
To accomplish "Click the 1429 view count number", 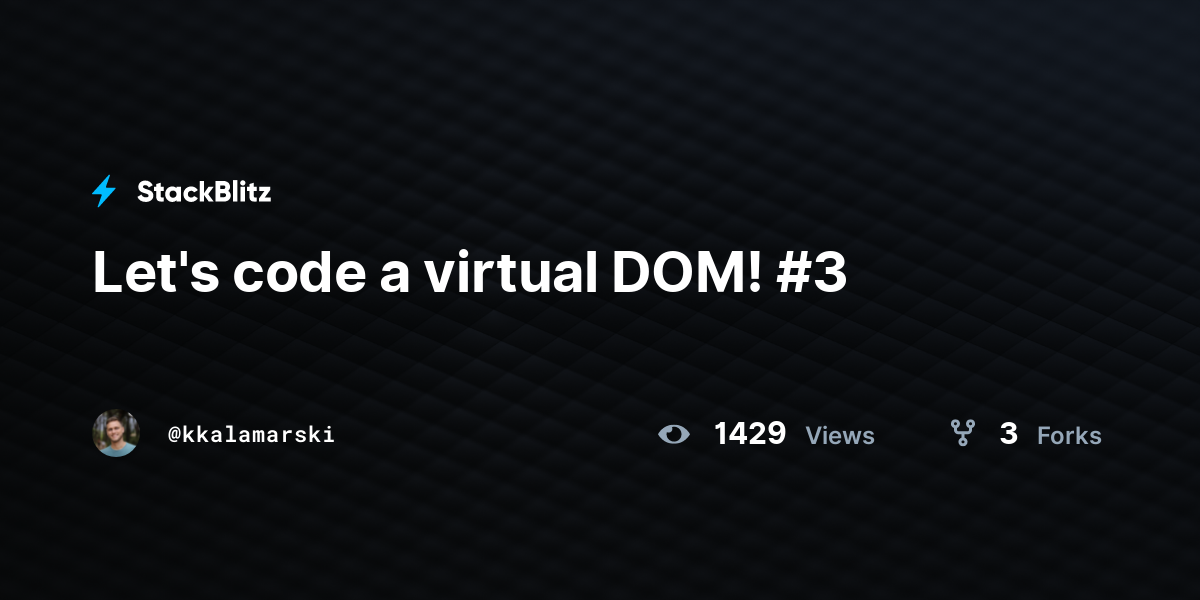I will 750,434.
